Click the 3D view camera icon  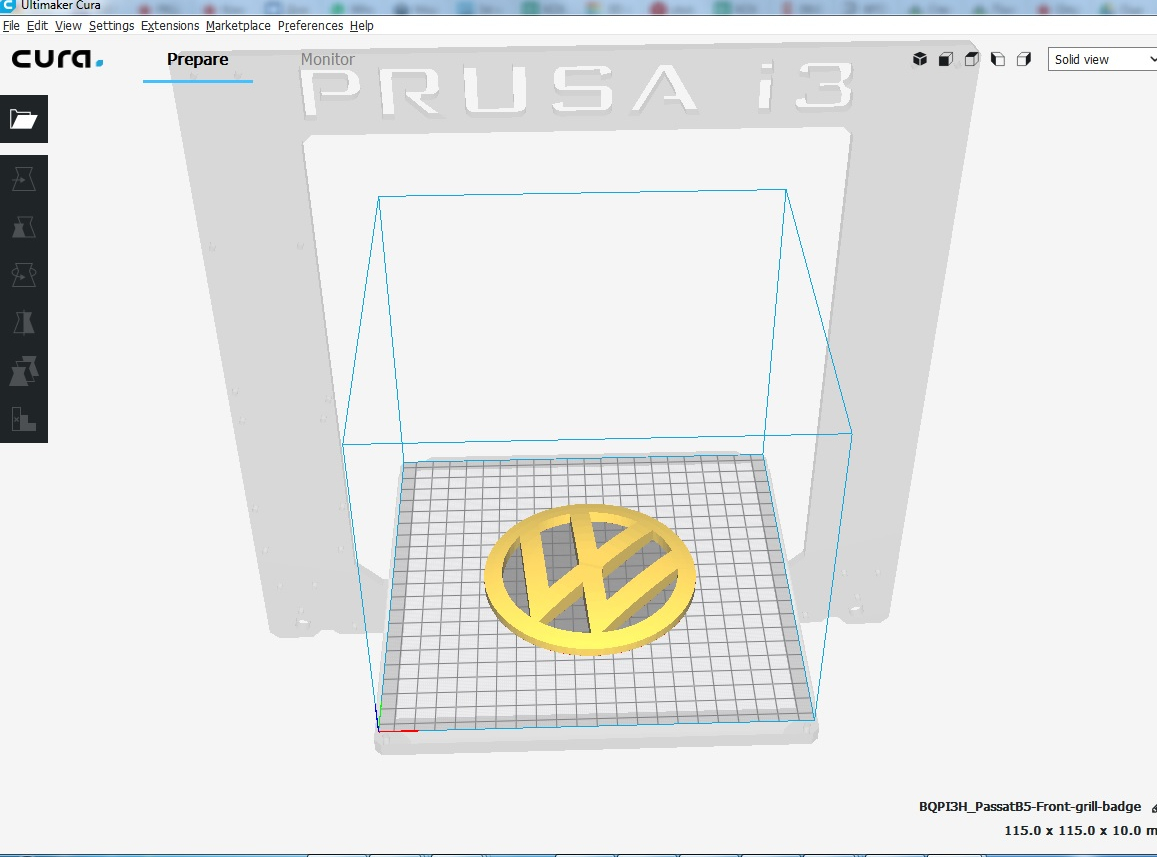pos(919,59)
